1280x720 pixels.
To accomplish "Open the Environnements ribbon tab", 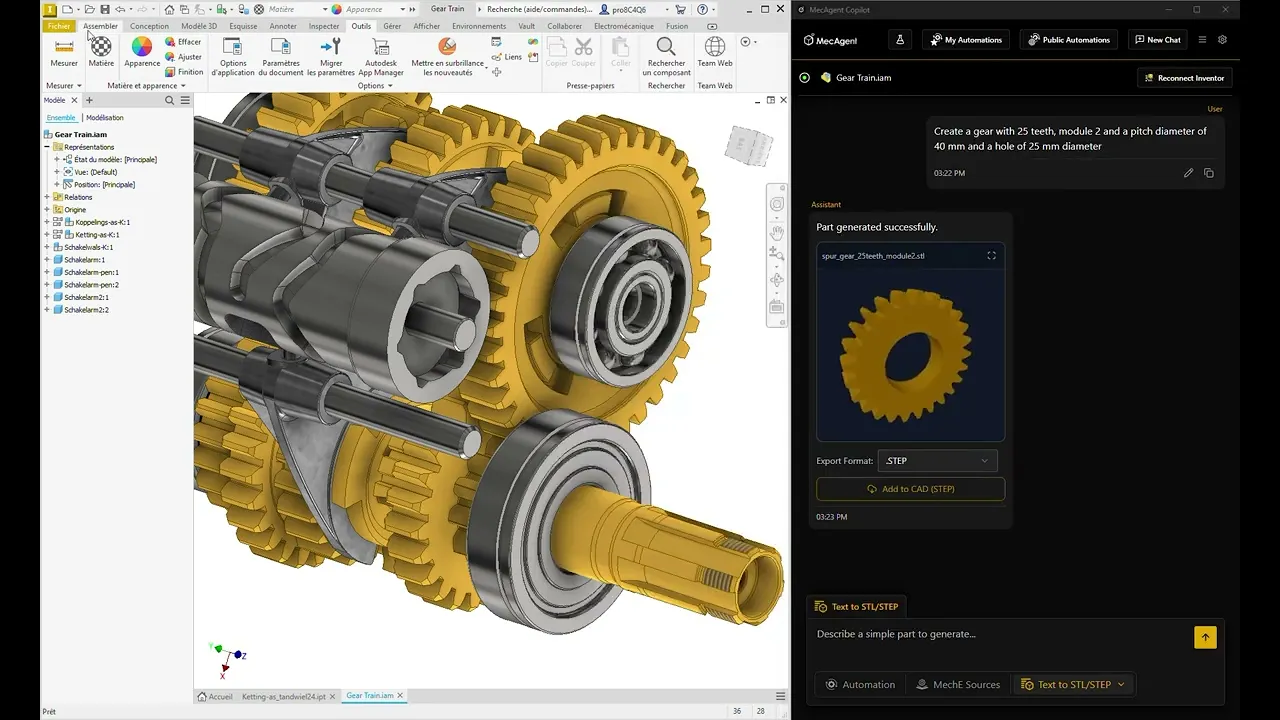I will (479, 26).
